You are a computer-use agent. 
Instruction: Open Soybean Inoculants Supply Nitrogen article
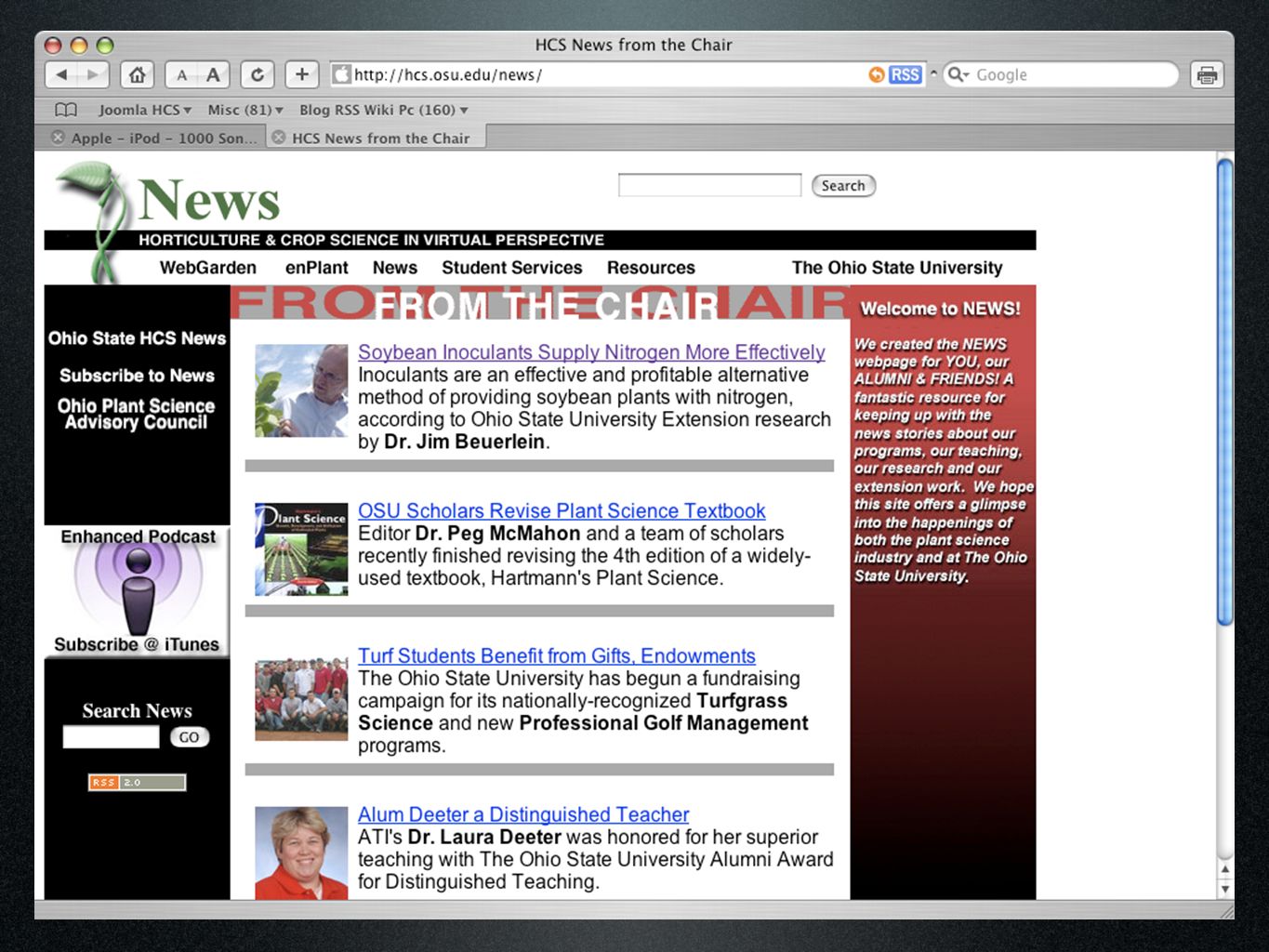[x=591, y=352]
